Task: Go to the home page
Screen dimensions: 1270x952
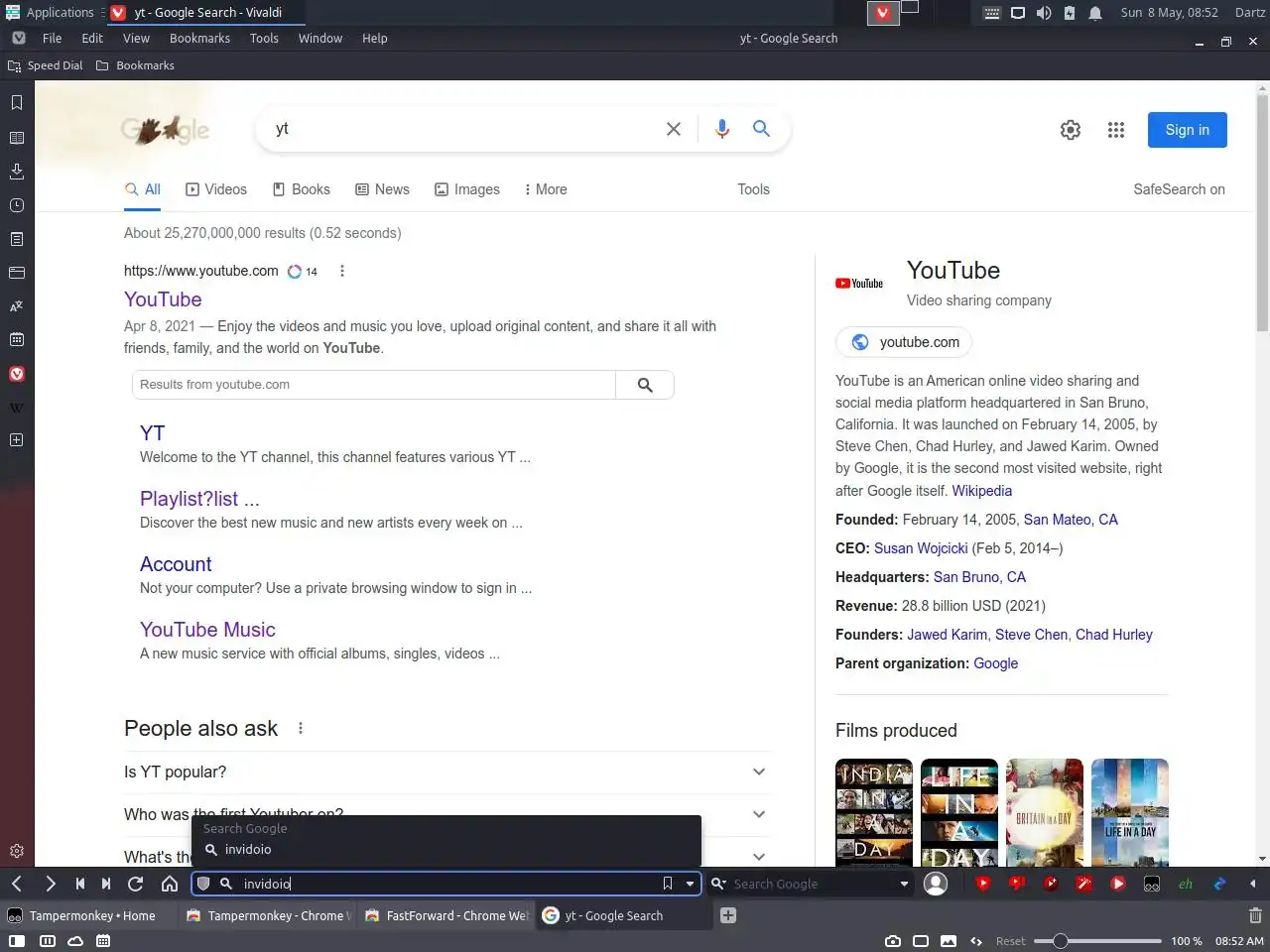Action: coord(170,884)
